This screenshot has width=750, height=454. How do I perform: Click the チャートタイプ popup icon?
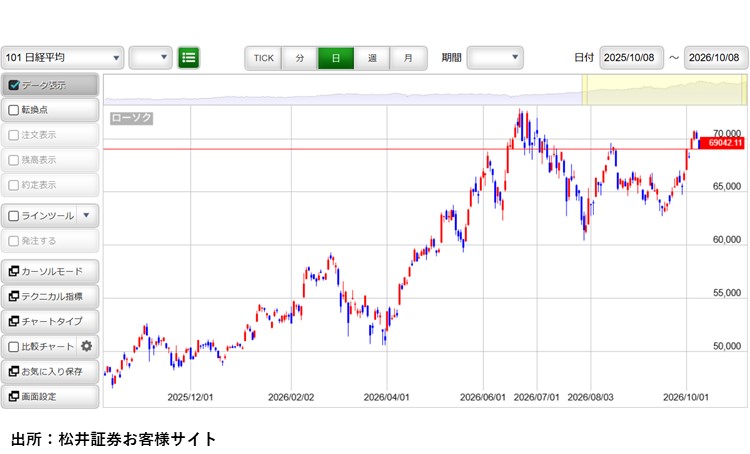[x=14, y=321]
